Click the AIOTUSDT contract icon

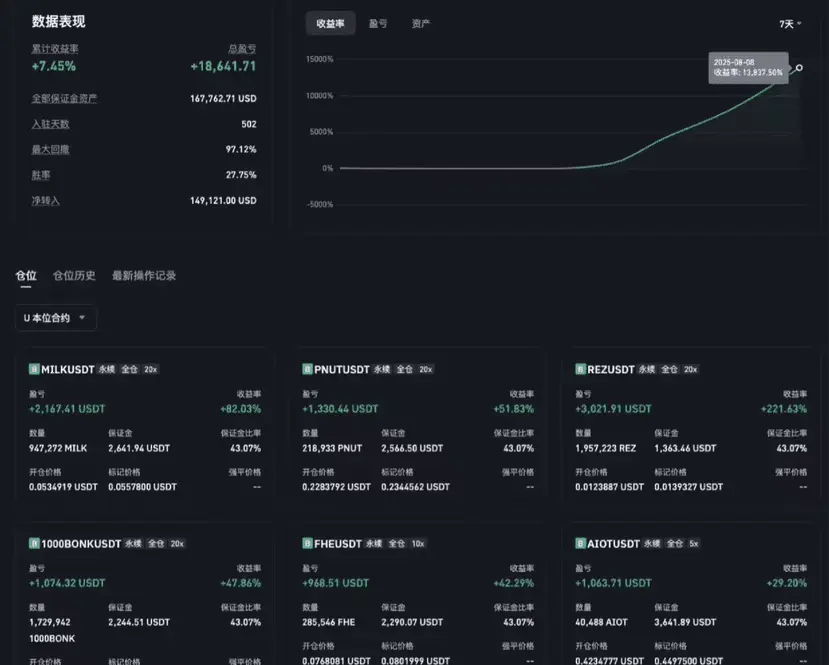pyautogui.click(x=581, y=543)
